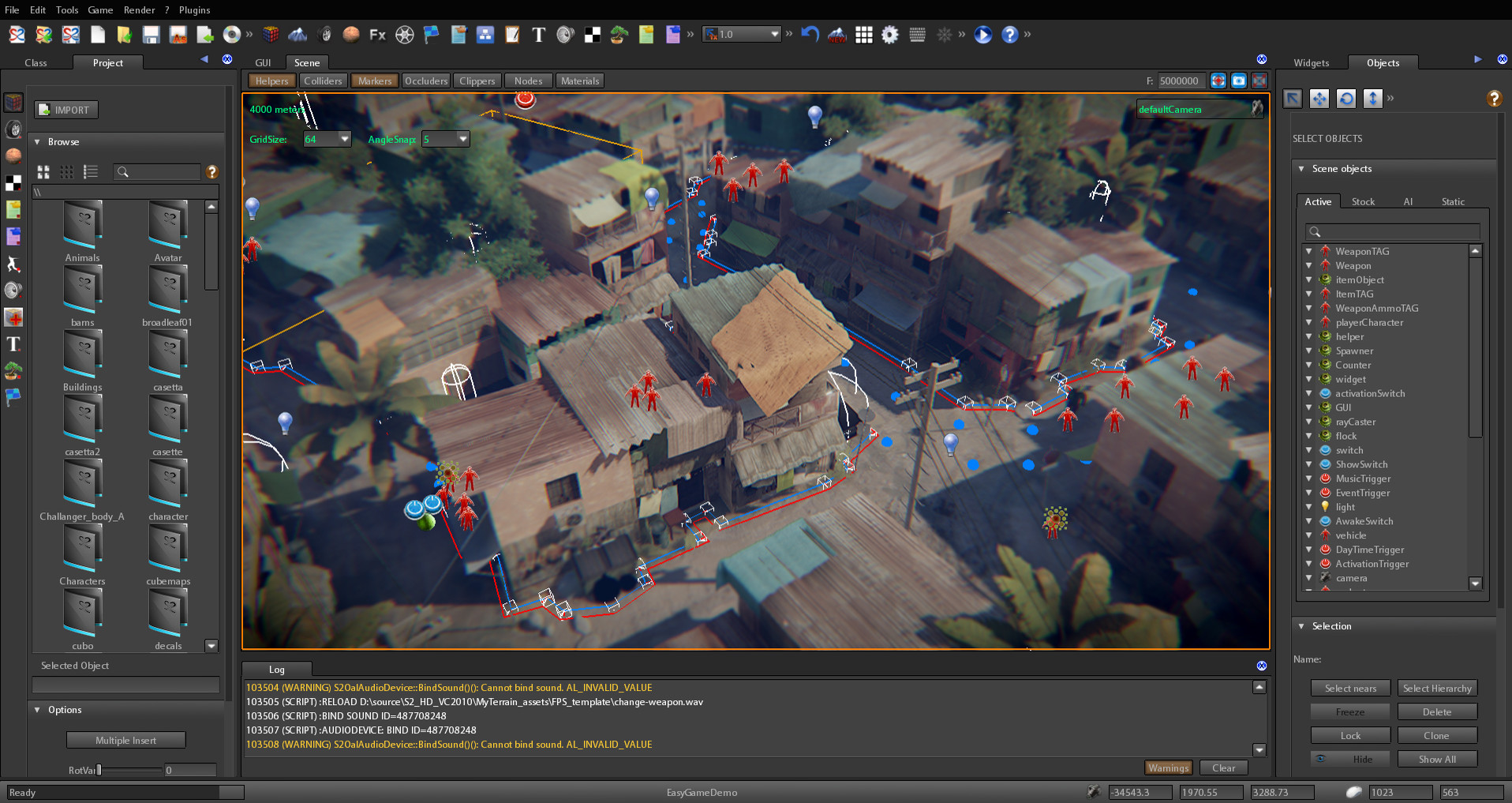Select the Move transform tool
Image resolution: width=1512 pixels, height=803 pixels.
[1319, 99]
